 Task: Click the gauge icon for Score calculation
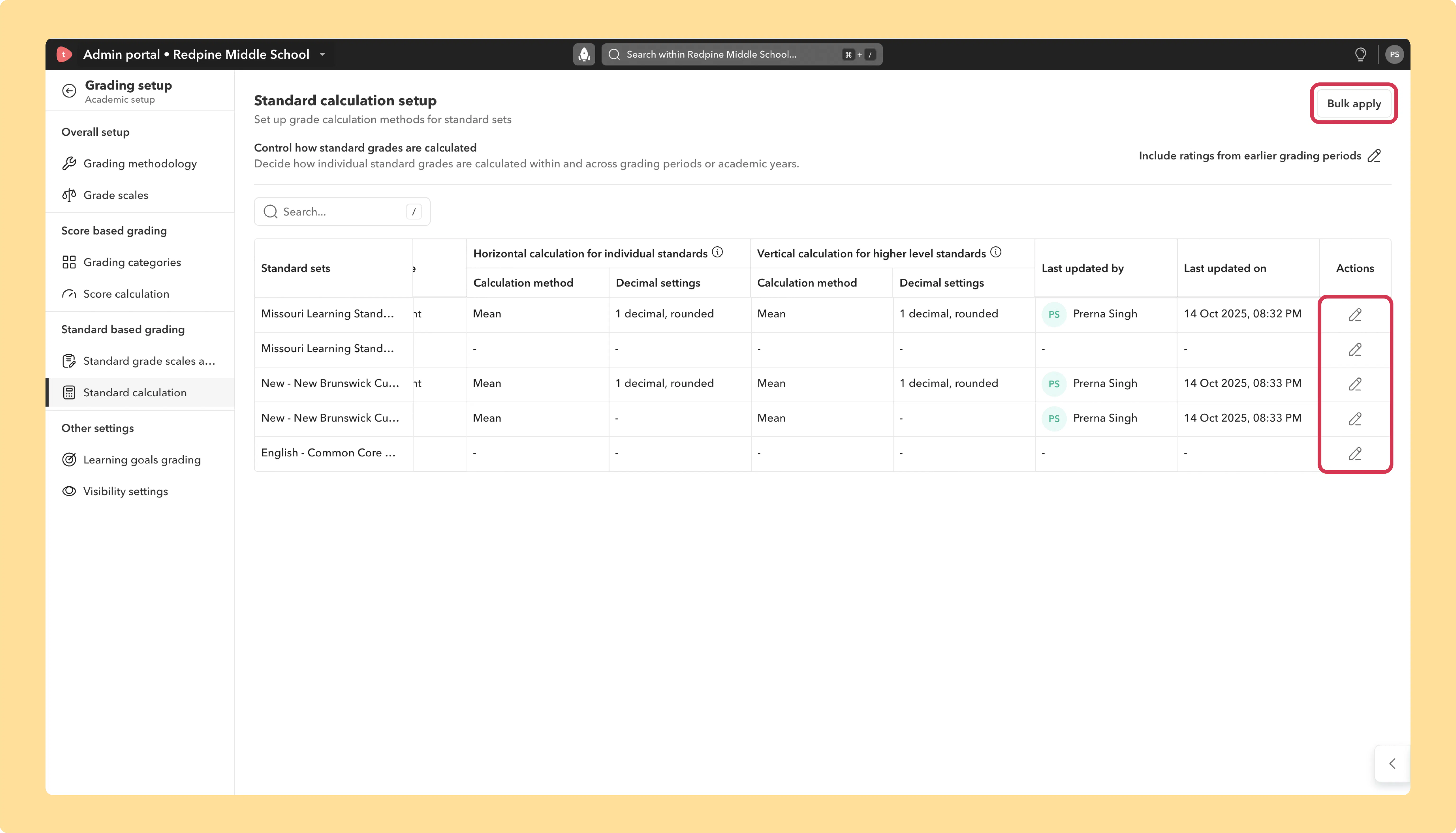69,294
